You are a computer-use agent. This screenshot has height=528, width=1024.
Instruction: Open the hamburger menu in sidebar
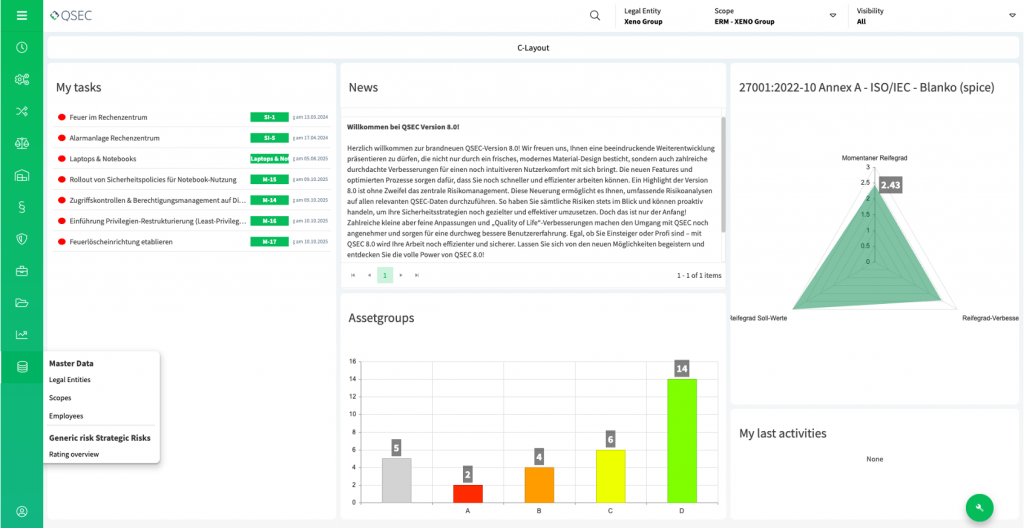[21, 15]
